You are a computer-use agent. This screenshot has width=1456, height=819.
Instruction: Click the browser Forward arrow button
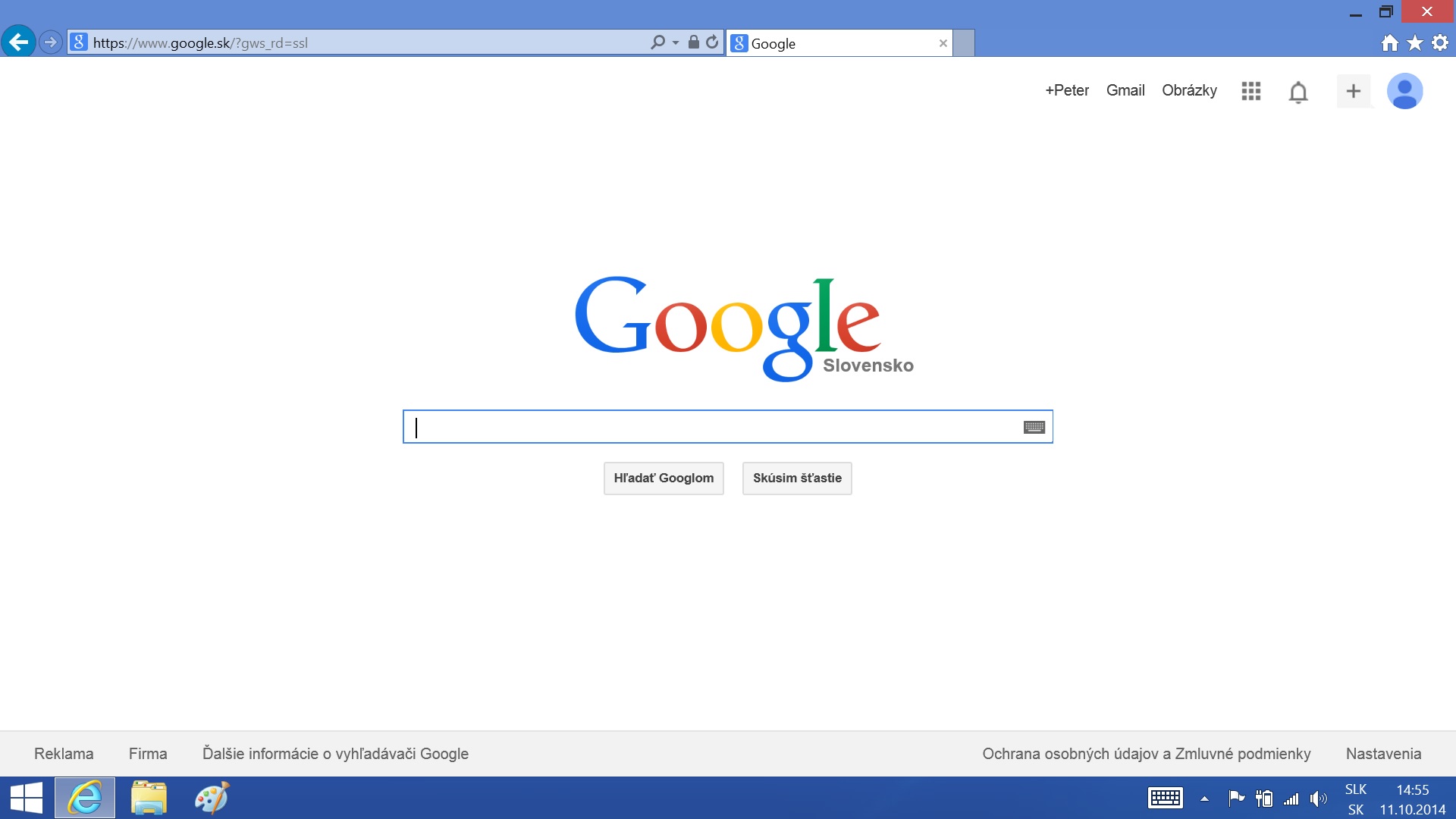pyautogui.click(x=51, y=42)
